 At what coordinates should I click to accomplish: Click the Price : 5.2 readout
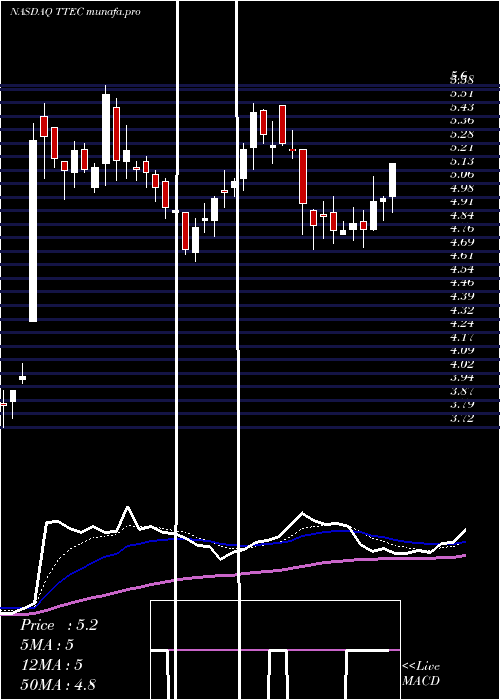(x=58, y=625)
